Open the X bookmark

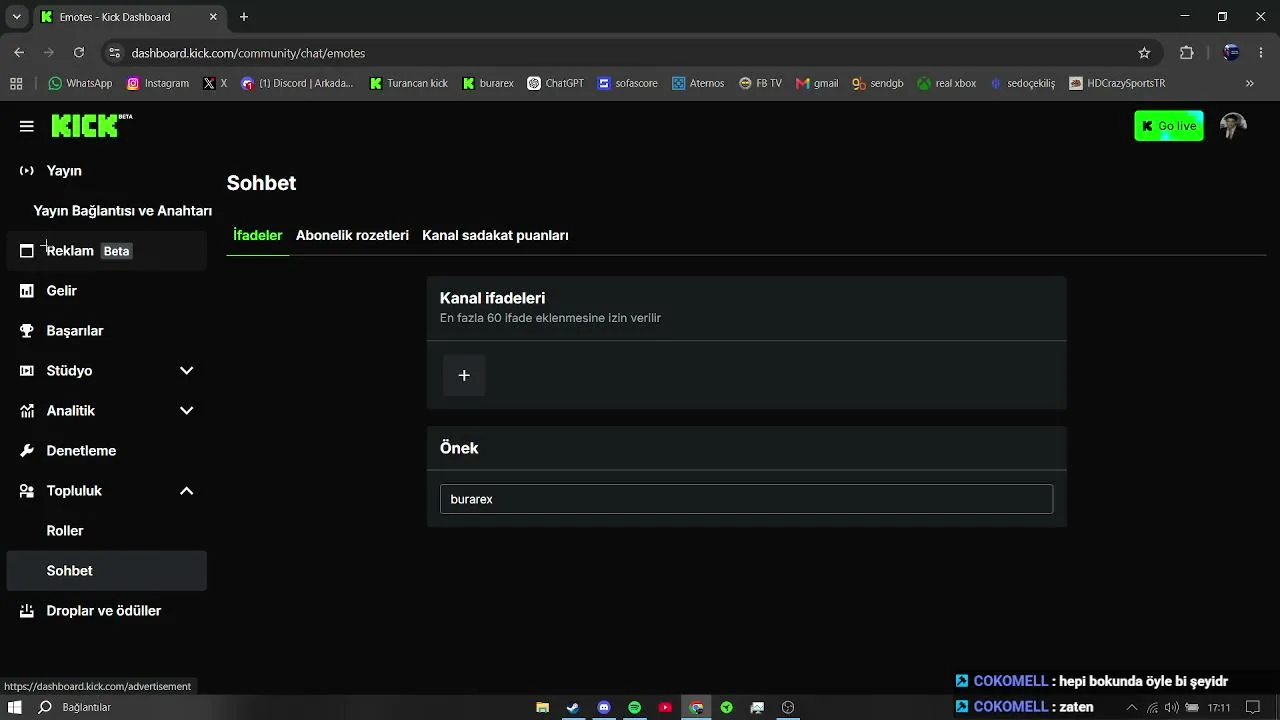215,83
